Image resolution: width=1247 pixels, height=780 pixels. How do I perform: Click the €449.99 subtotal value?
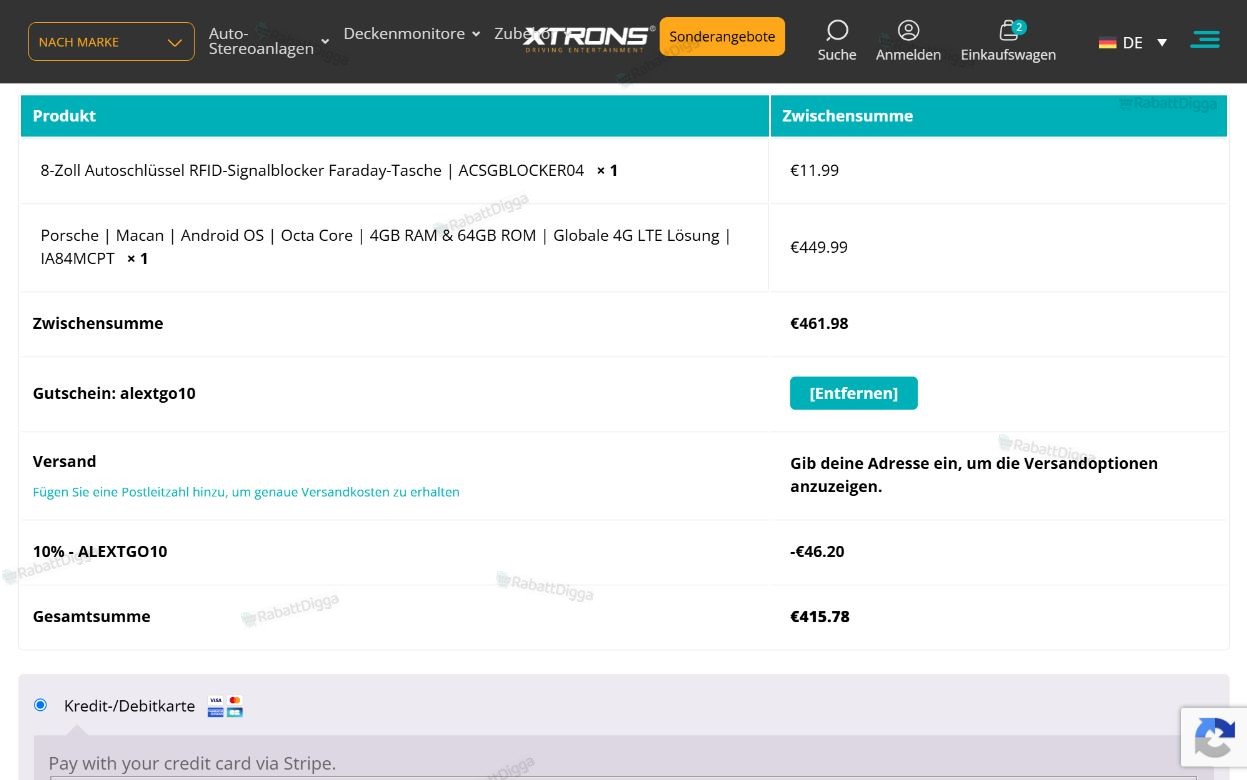pyautogui.click(x=818, y=247)
